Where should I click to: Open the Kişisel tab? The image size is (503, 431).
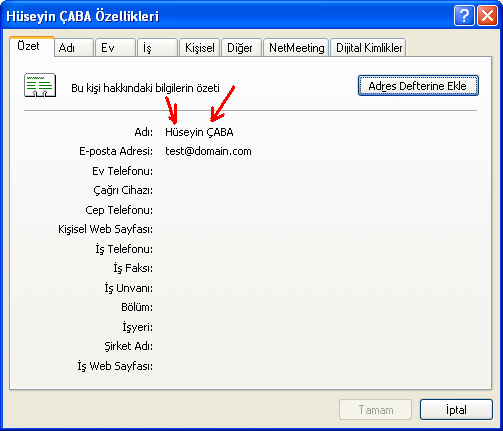click(199, 48)
